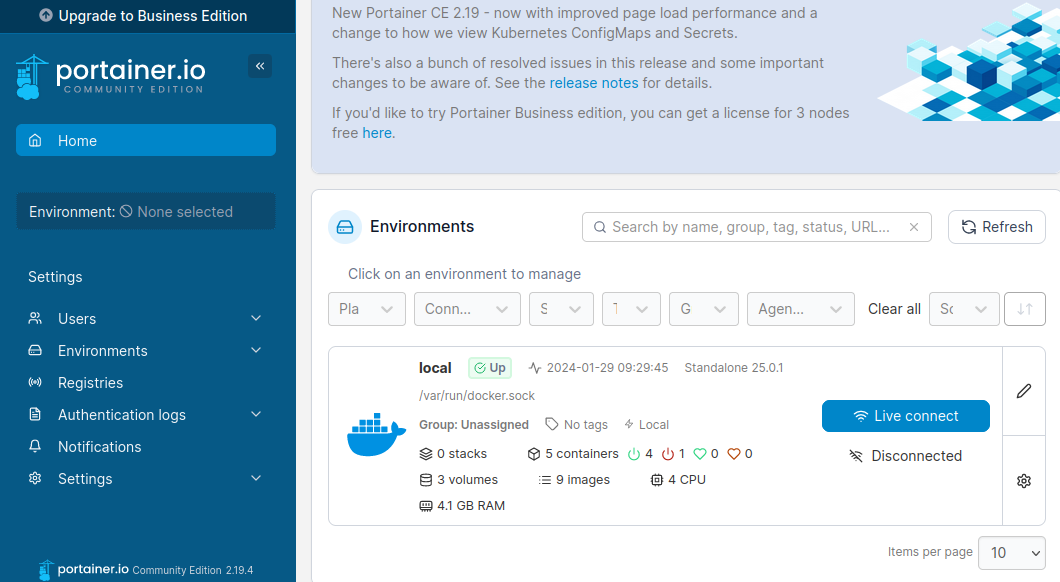
Task: Click the Environments drive icon in sidebar
Action: [35, 350]
